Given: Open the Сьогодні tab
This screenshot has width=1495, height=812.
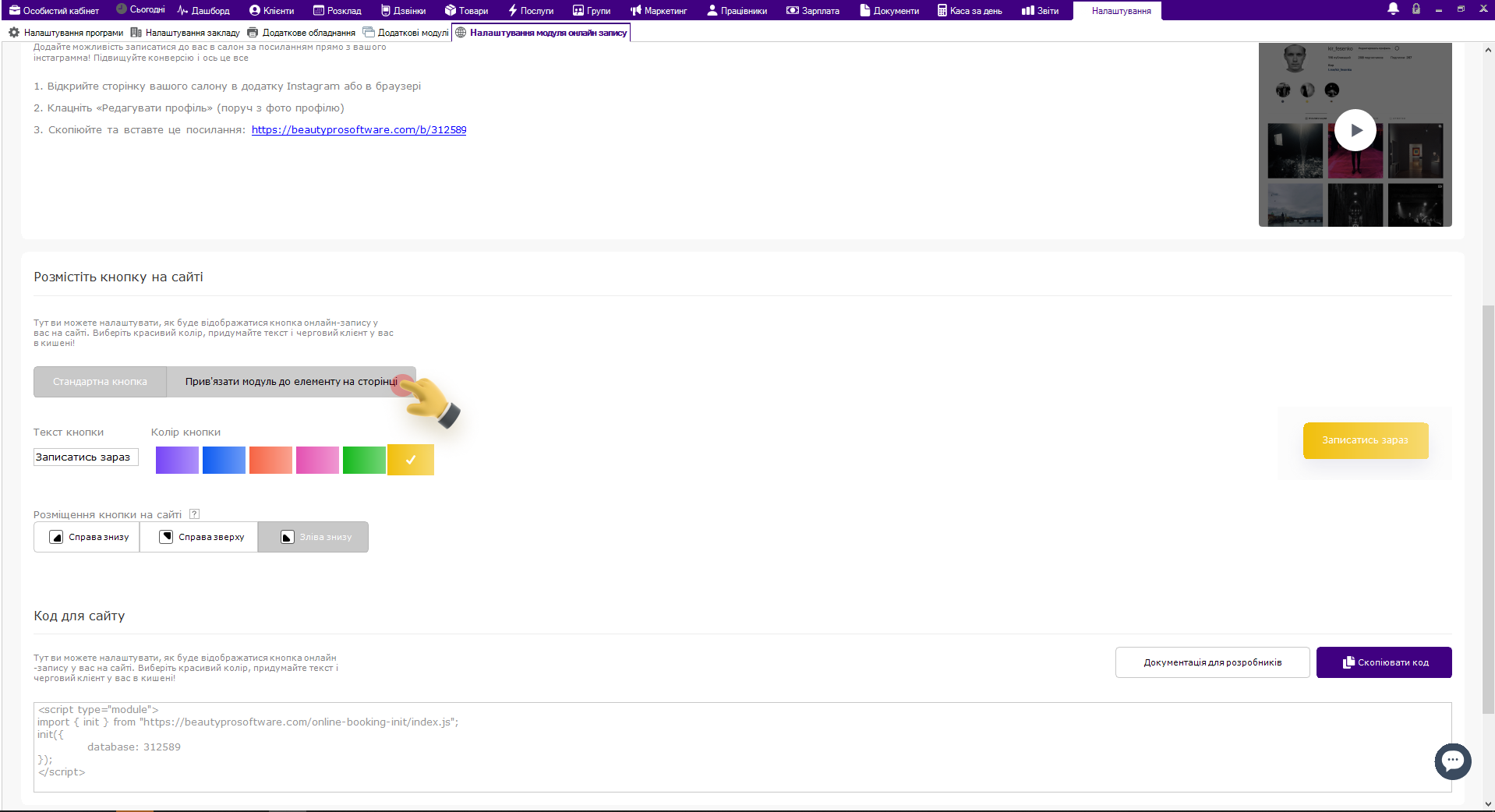Looking at the screenshot, I should pos(141,10).
